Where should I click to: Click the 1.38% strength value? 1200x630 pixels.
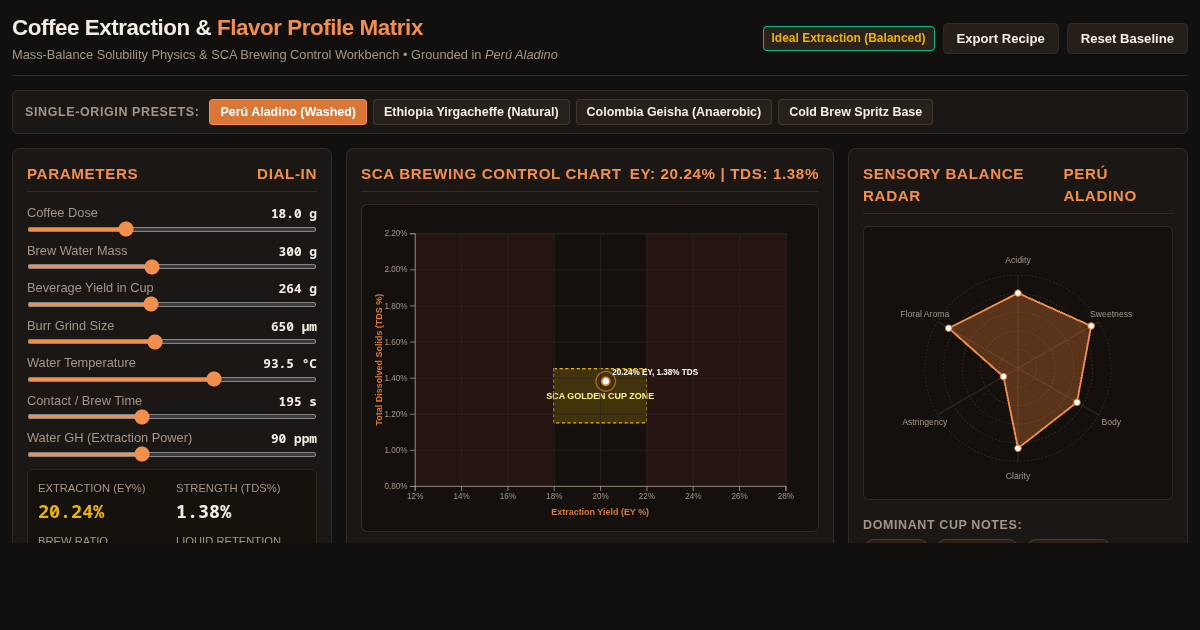204,511
